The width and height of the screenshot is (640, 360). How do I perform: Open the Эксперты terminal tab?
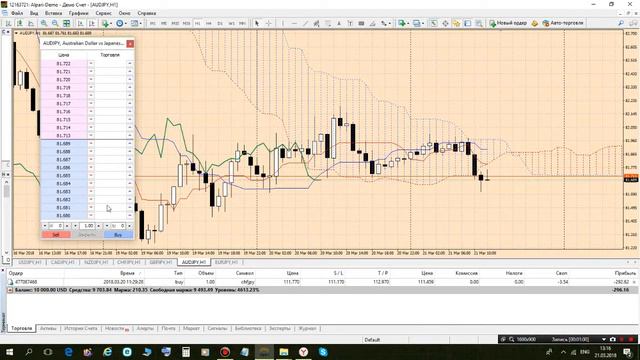tap(280, 328)
